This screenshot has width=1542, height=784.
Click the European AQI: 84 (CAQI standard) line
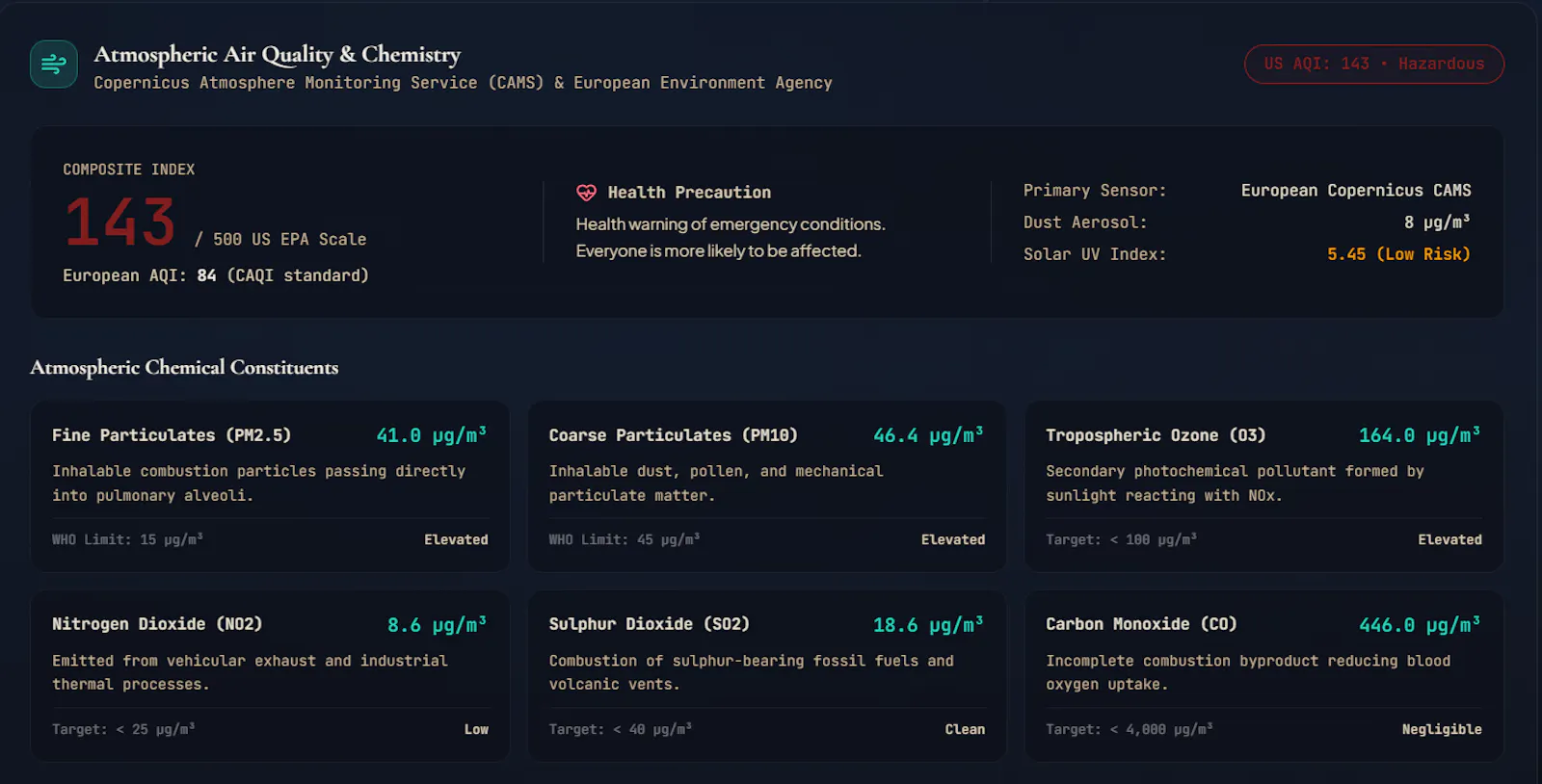pos(216,275)
